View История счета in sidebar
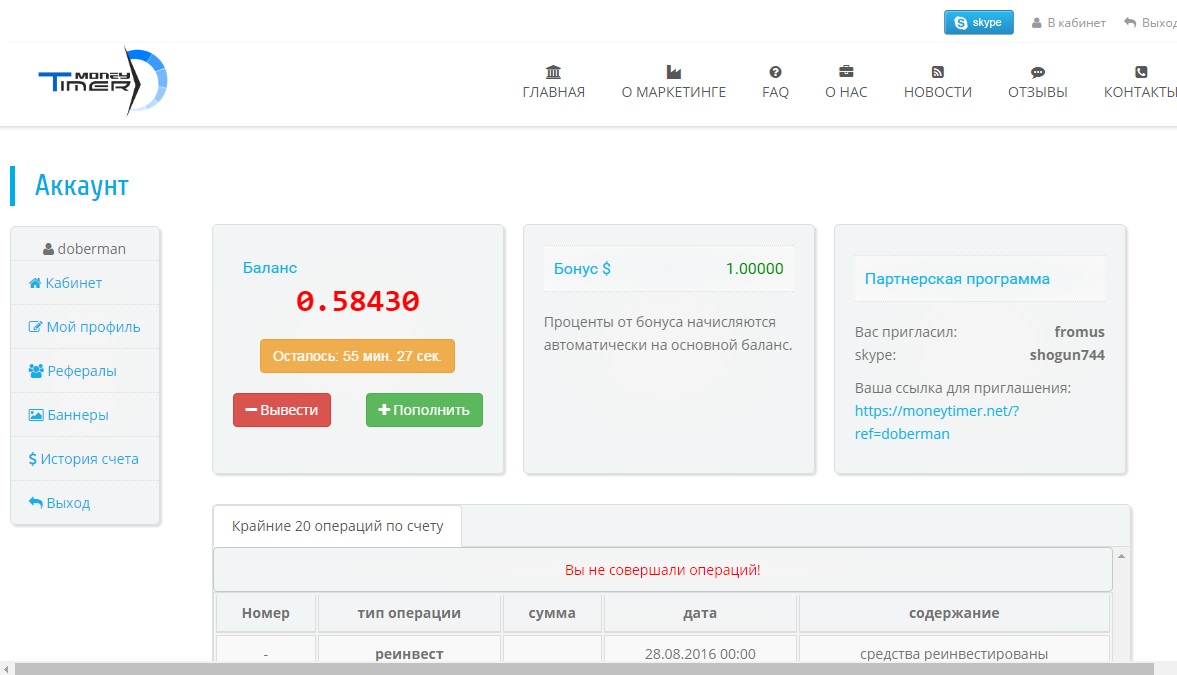1177x675 pixels. pos(84,459)
